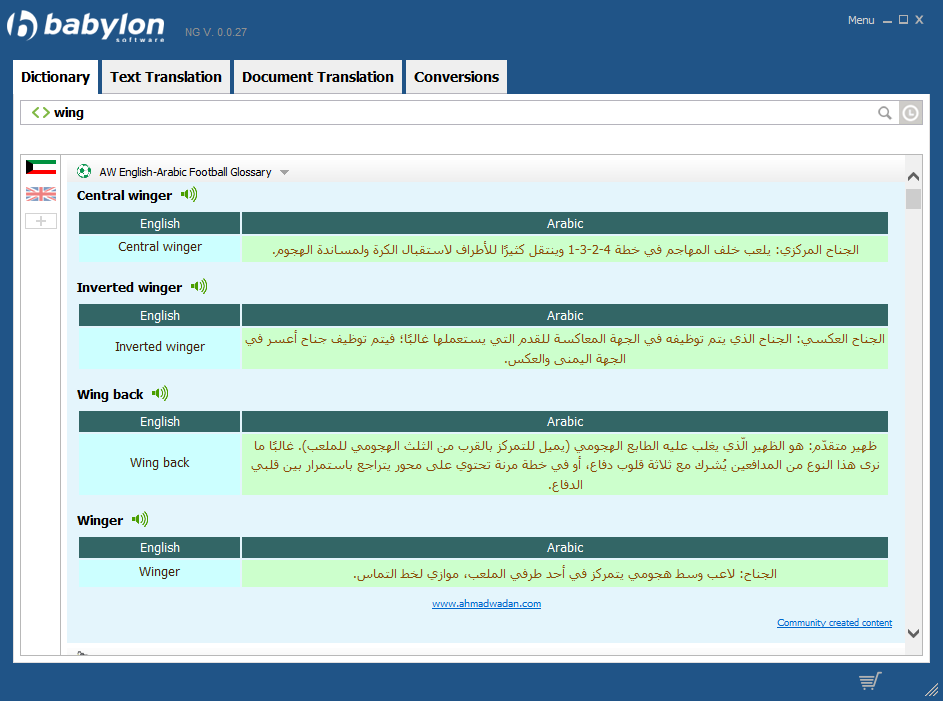Open www.ahmadwadan.com link

[x=486, y=604]
